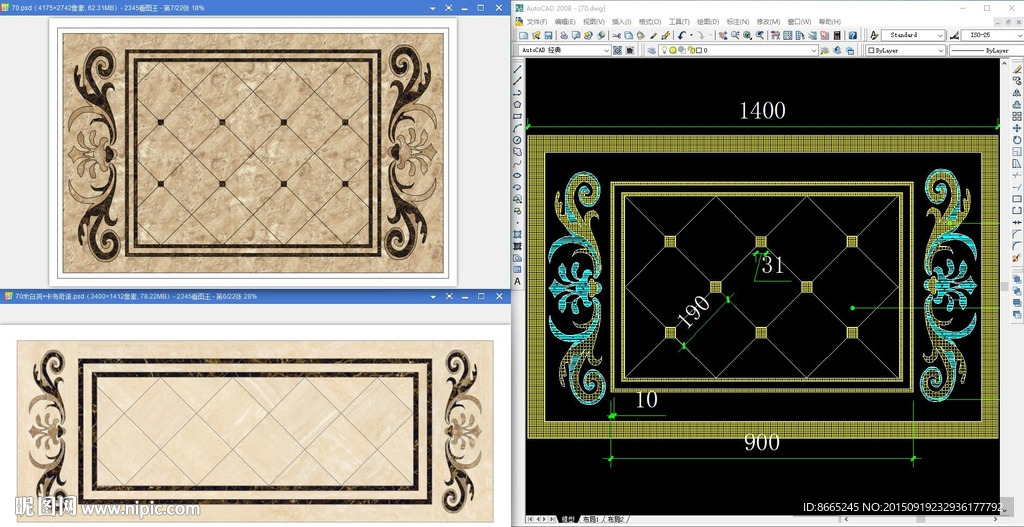The width and height of the screenshot is (1024, 527).
Task: Select the Rotate modify tool
Action: tap(1017, 140)
